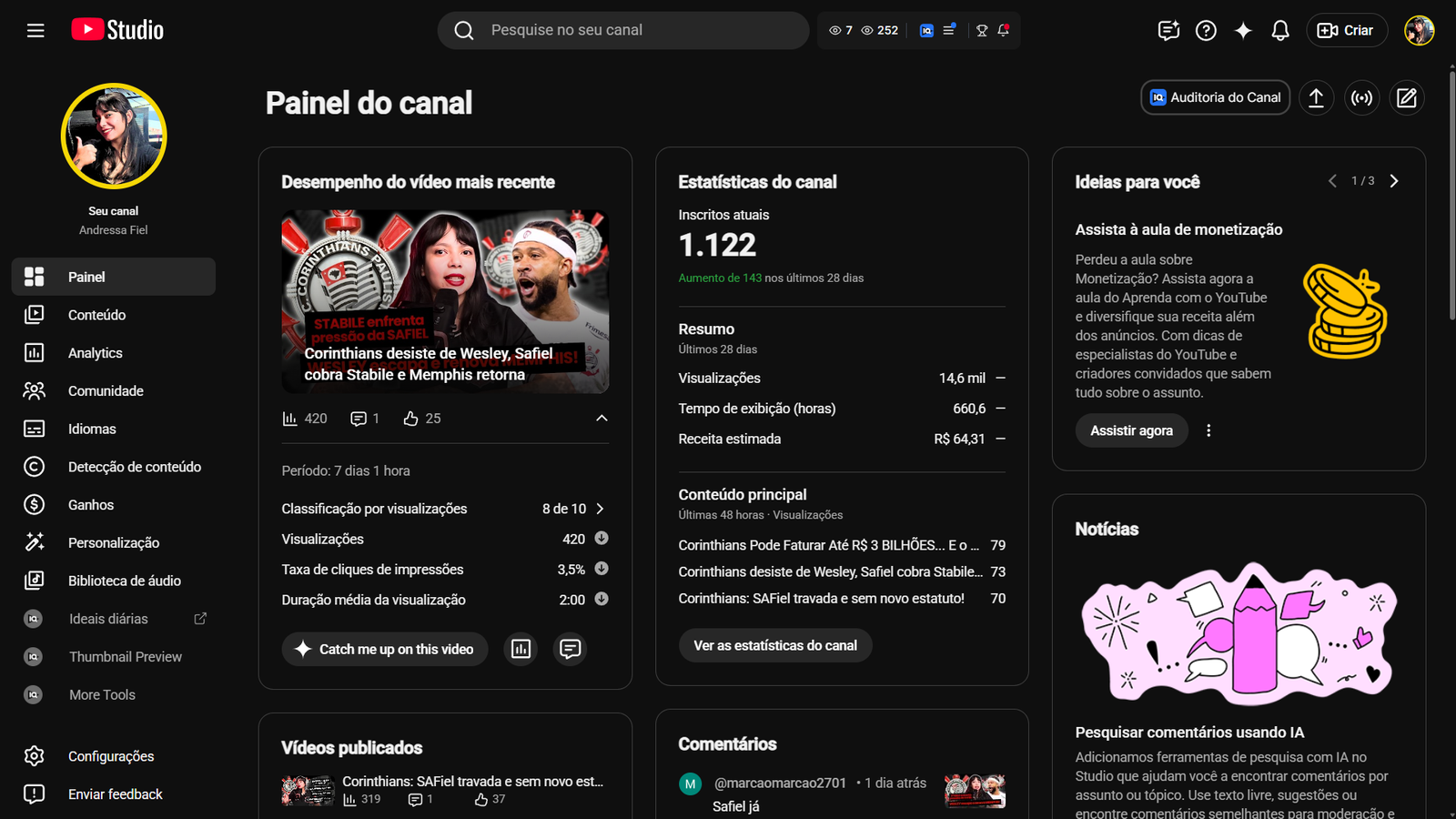This screenshot has height=819, width=1456.
Task: Open the vidIQ bell with red dot
Action: point(1004,30)
